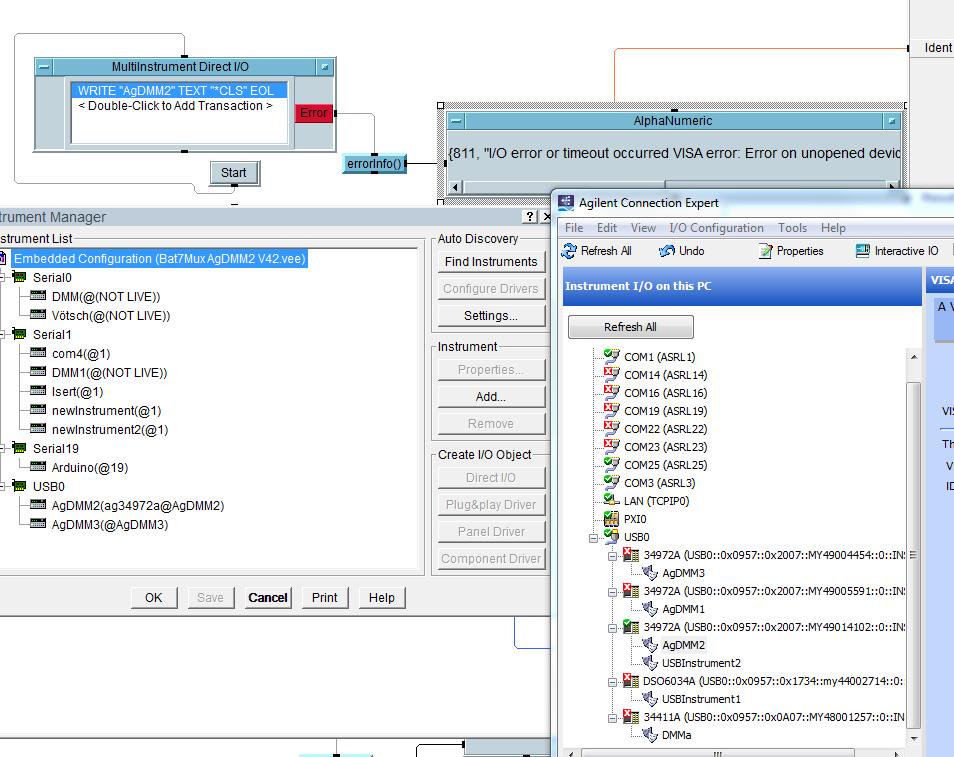Select the Arduino(@19) instrument icon
Image resolution: width=954 pixels, height=757 pixels.
(x=39, y=467)
